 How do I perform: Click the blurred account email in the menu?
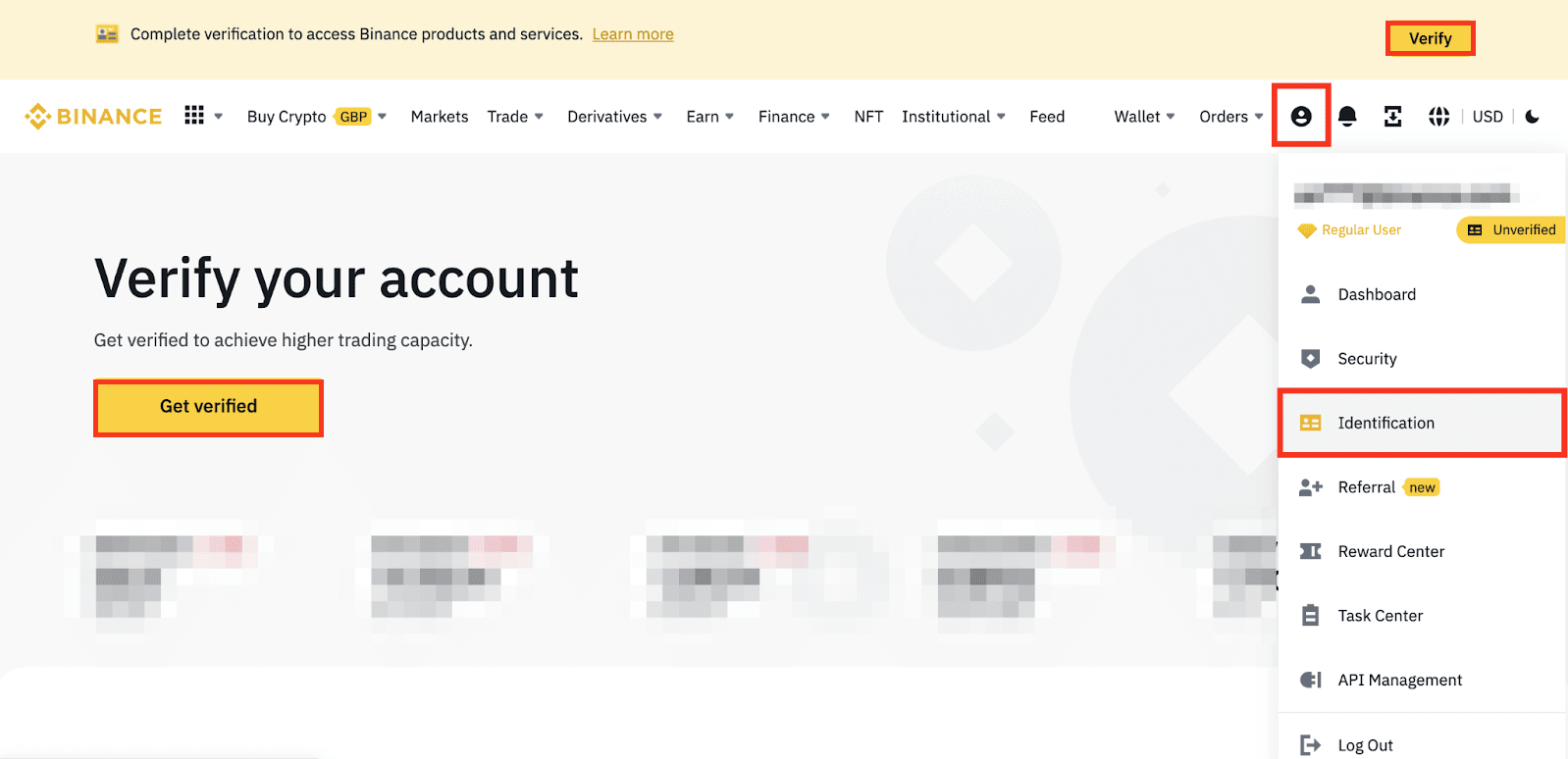click(x=1406, y=194)
